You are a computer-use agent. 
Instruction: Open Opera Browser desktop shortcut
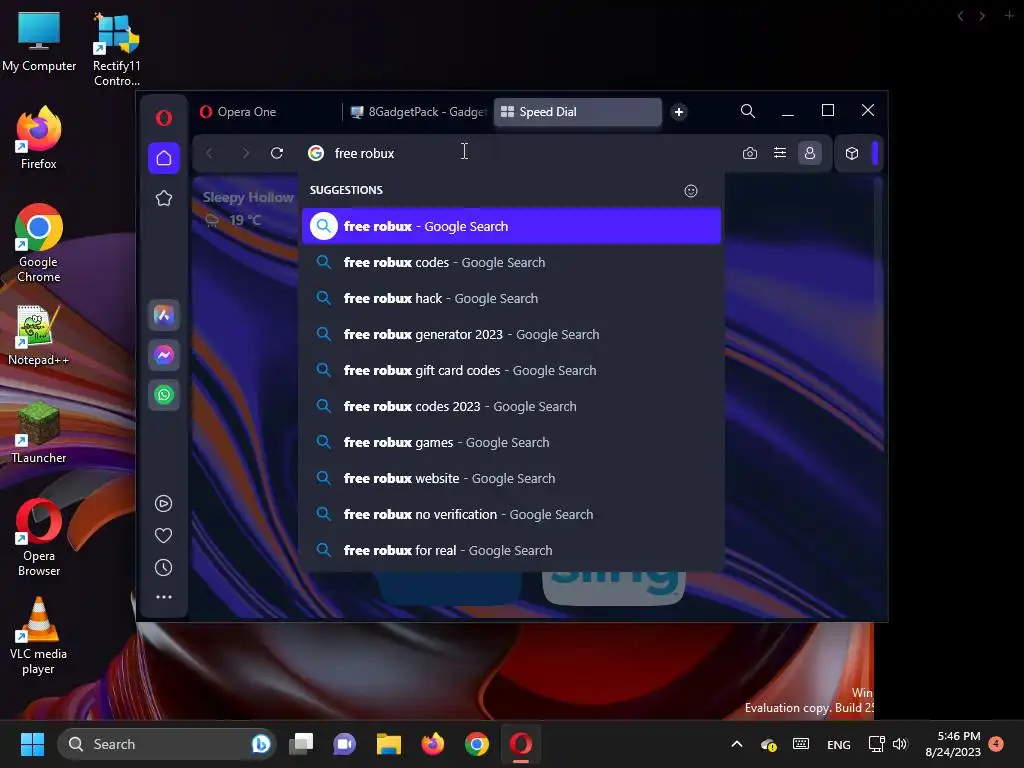tap(39, 537)
